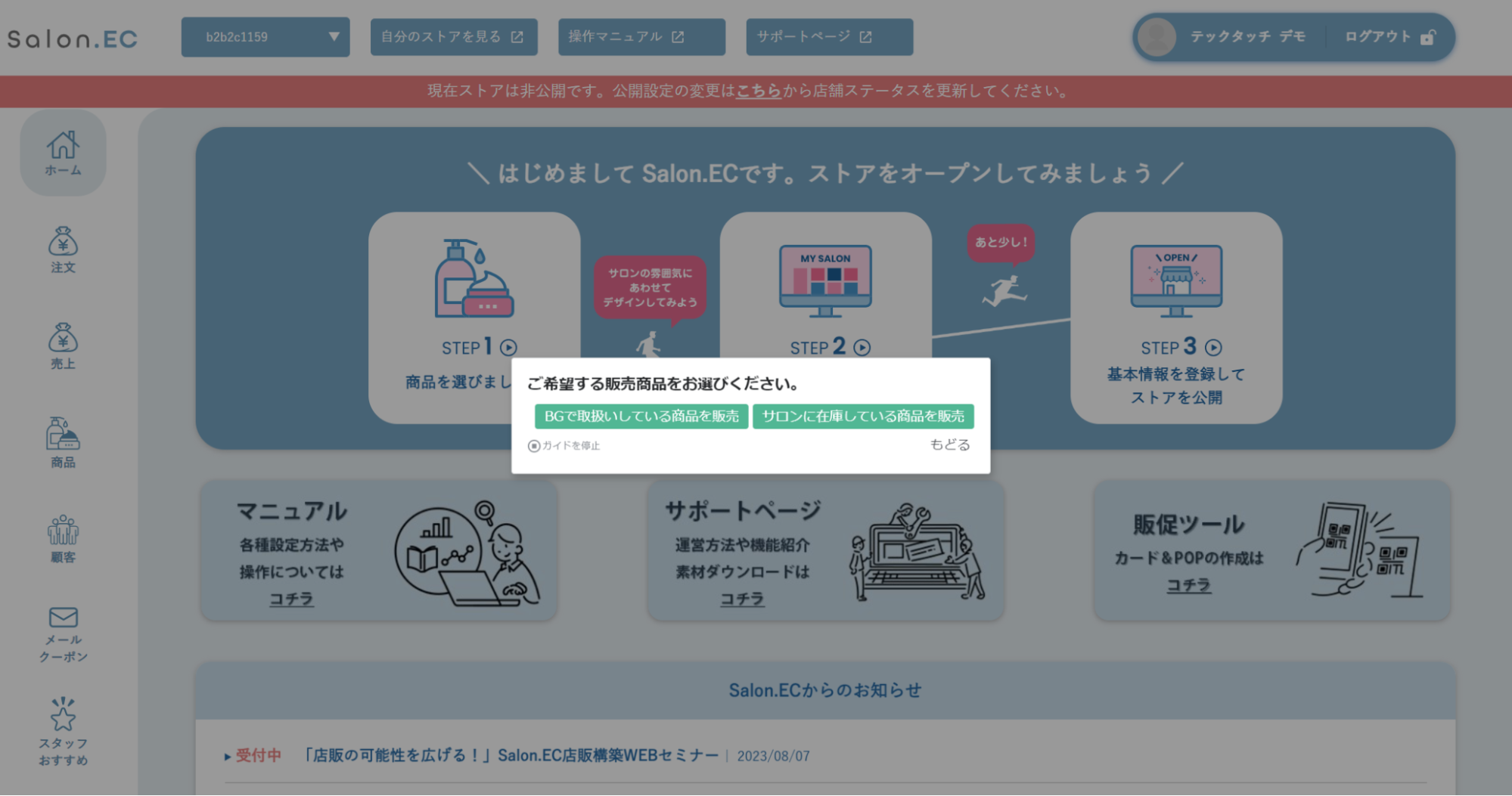
Task: Click the STEP 1 cosmetics bottles illustration
Action: pyautogui.click(x=474, y=278)
